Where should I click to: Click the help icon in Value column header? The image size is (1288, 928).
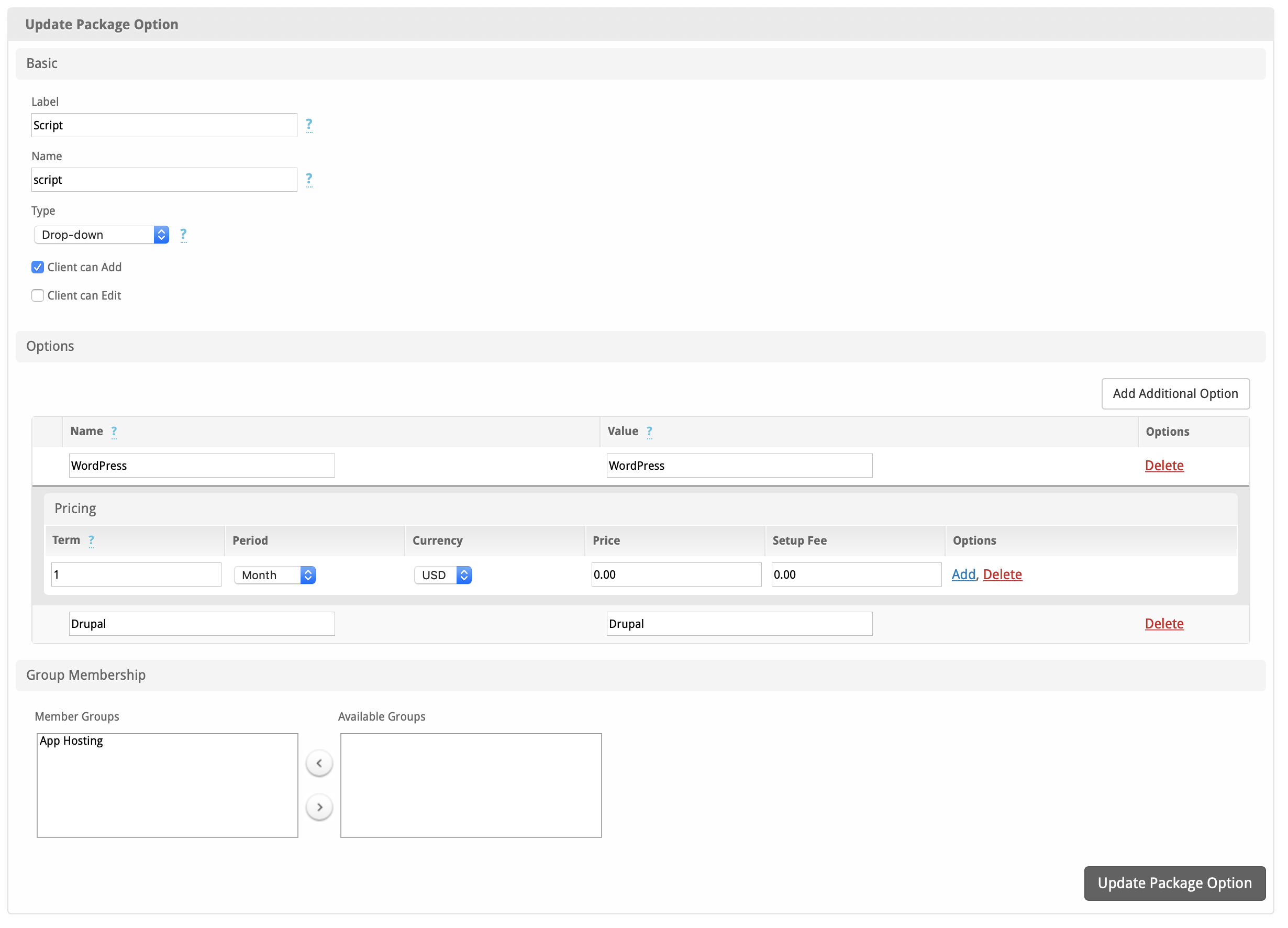649,431
